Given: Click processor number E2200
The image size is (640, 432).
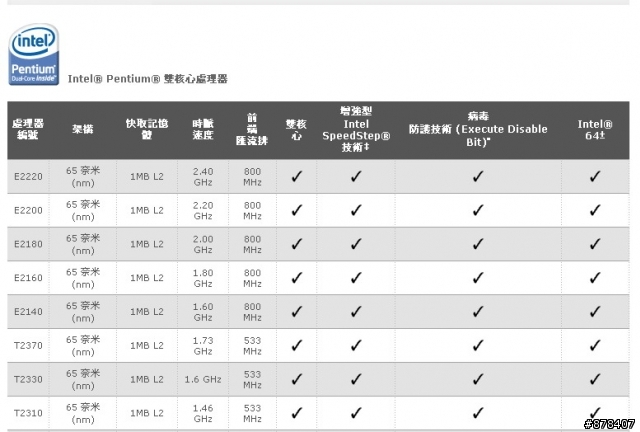Looking at the screenshot, I should (x=28, y=210).
